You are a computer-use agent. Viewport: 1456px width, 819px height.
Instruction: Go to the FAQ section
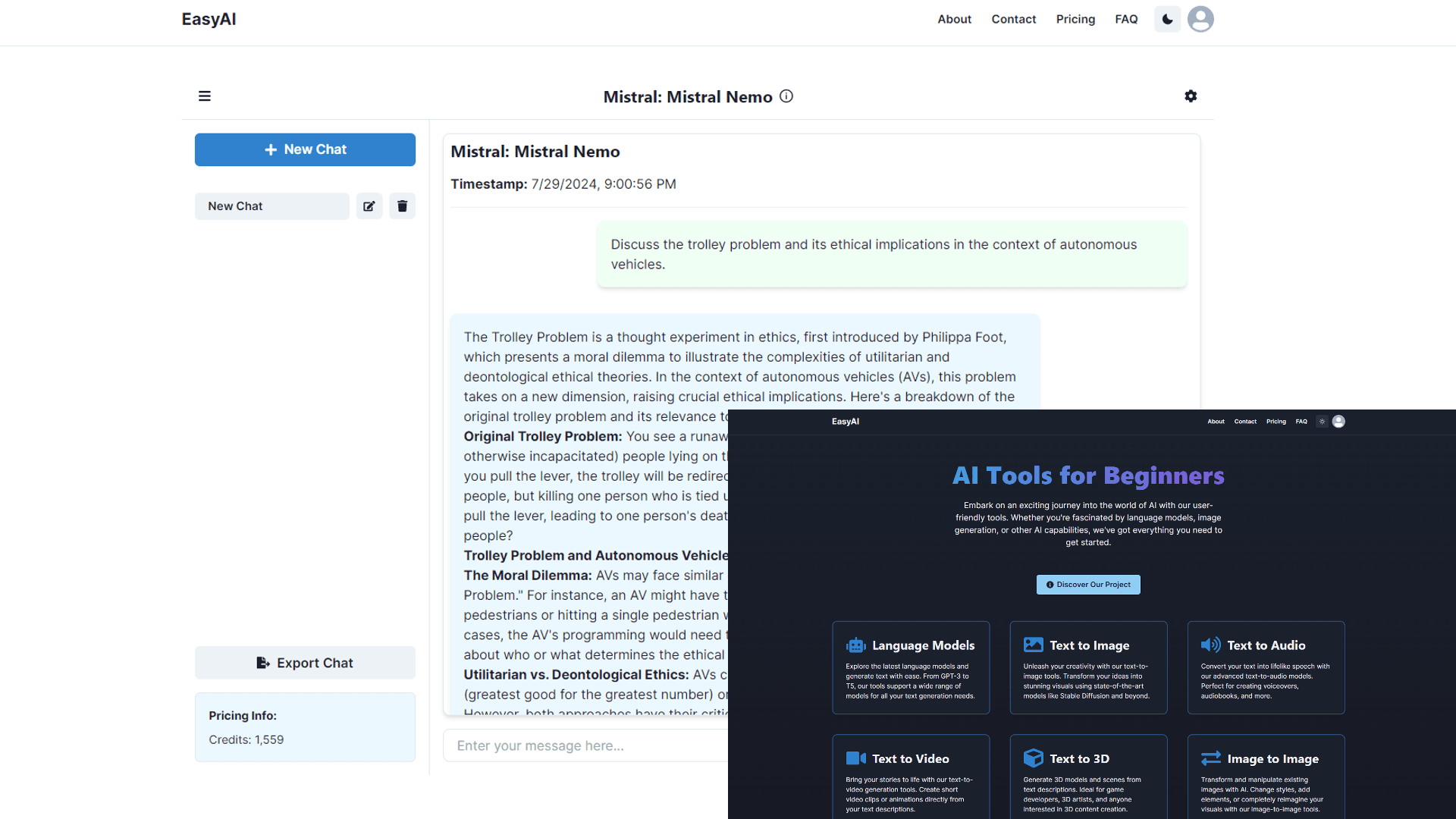[x=1126, y=19]
